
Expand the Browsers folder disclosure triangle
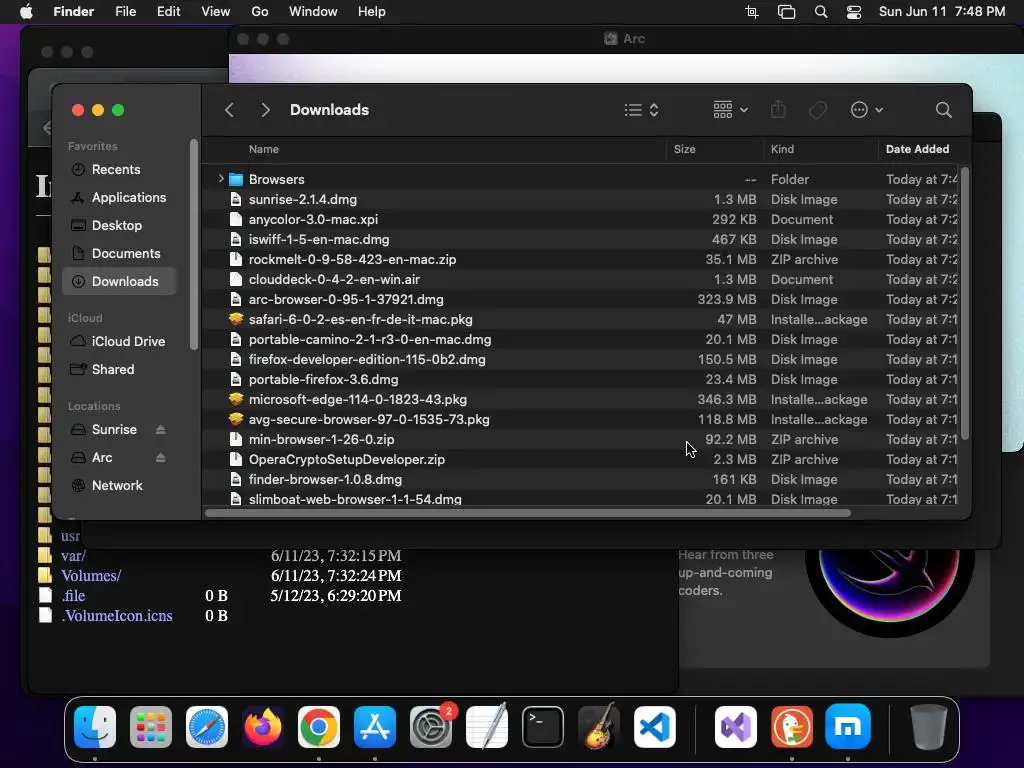pyautogui.click(x=221, y=178)
